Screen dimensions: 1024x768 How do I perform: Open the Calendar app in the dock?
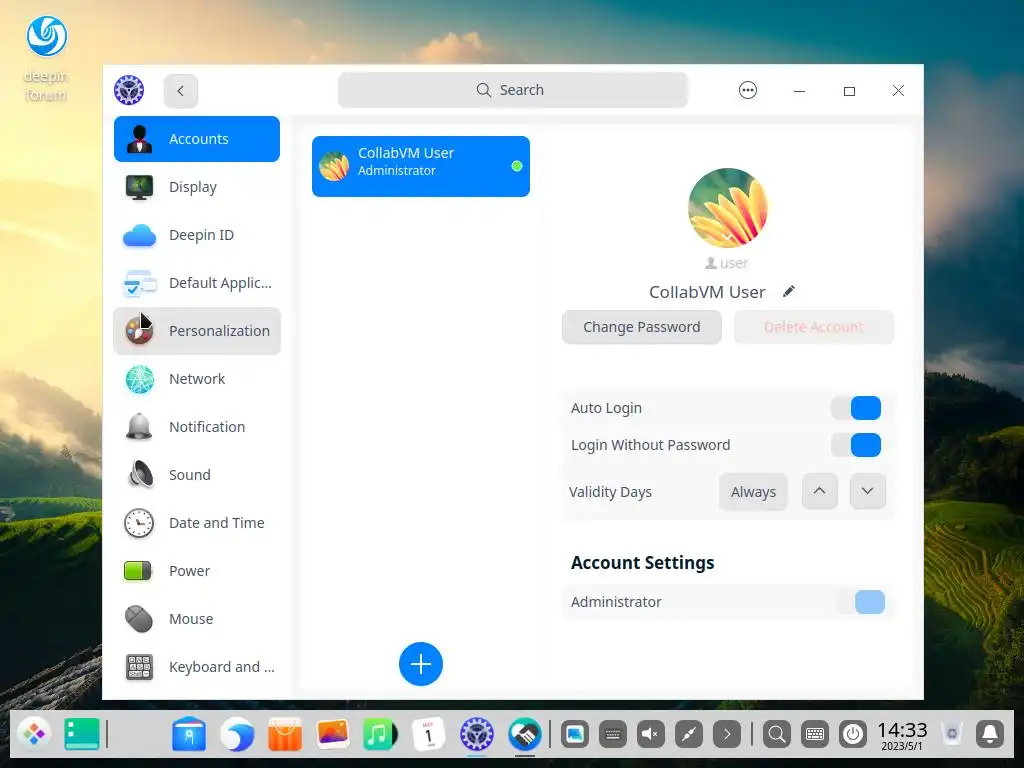click(x=428, y=734)
